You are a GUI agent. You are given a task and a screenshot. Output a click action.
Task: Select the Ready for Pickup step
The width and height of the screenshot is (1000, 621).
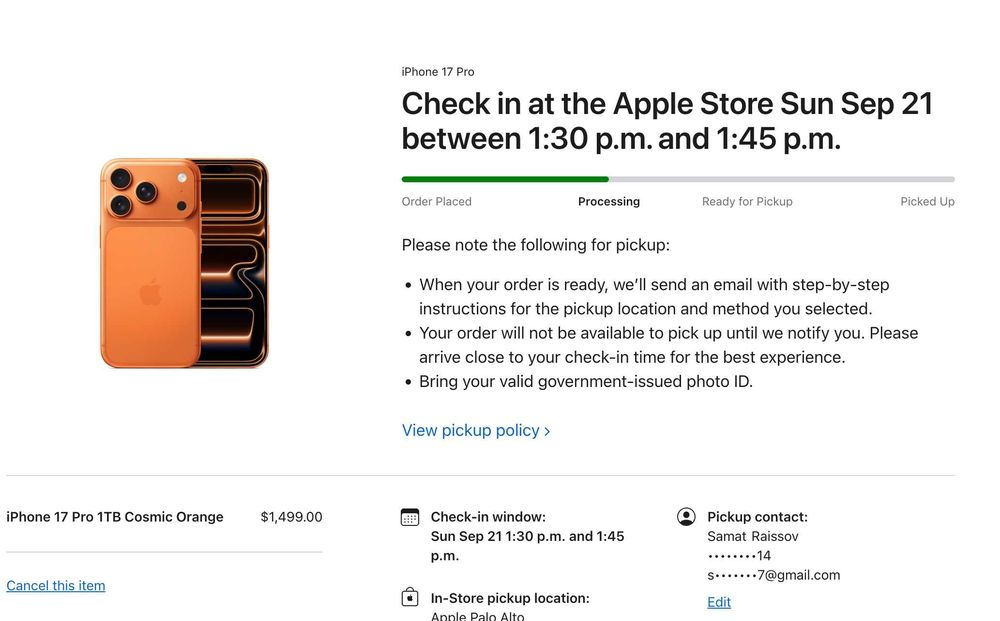pos(747,201)
